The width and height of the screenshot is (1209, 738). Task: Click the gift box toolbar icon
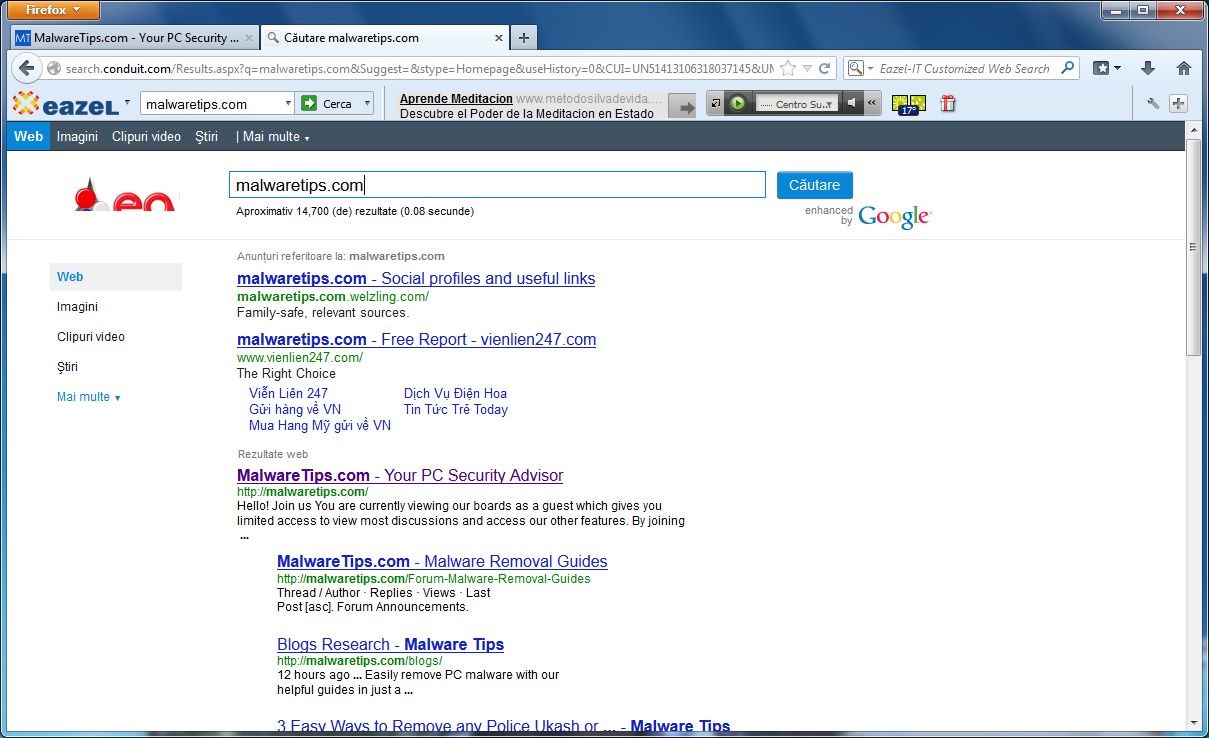[x=948, y=103]
